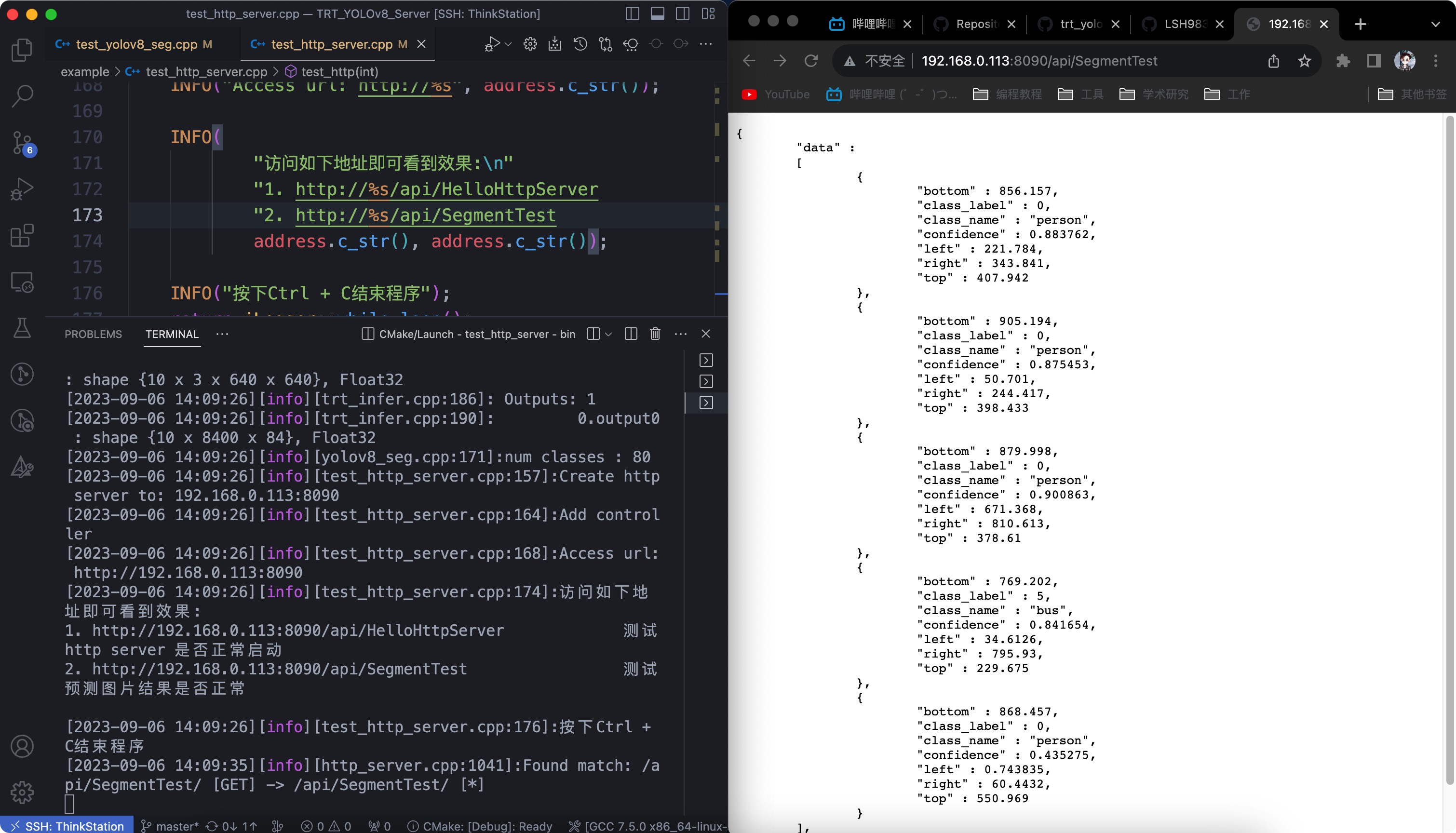
Task: Open the Source Control view with 6 pending changes
Action: (x=23, y=143)
